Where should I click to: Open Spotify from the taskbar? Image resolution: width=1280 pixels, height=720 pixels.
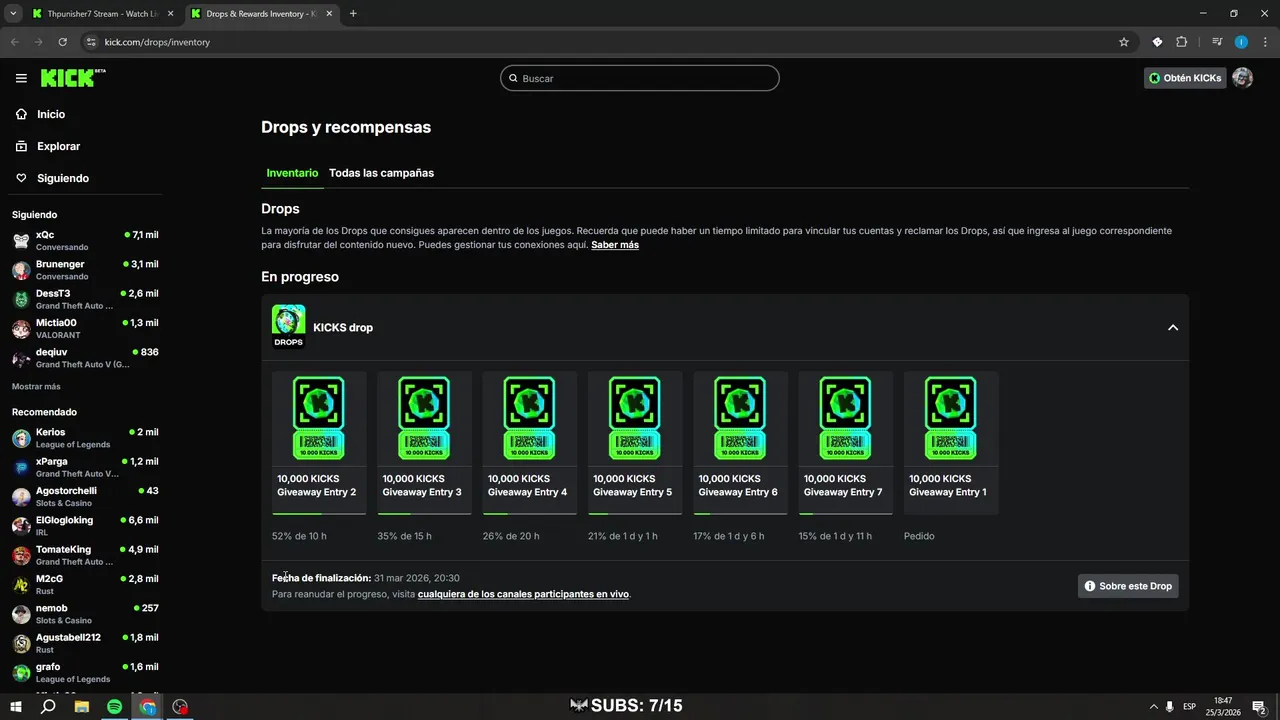(x=114, y=706)
